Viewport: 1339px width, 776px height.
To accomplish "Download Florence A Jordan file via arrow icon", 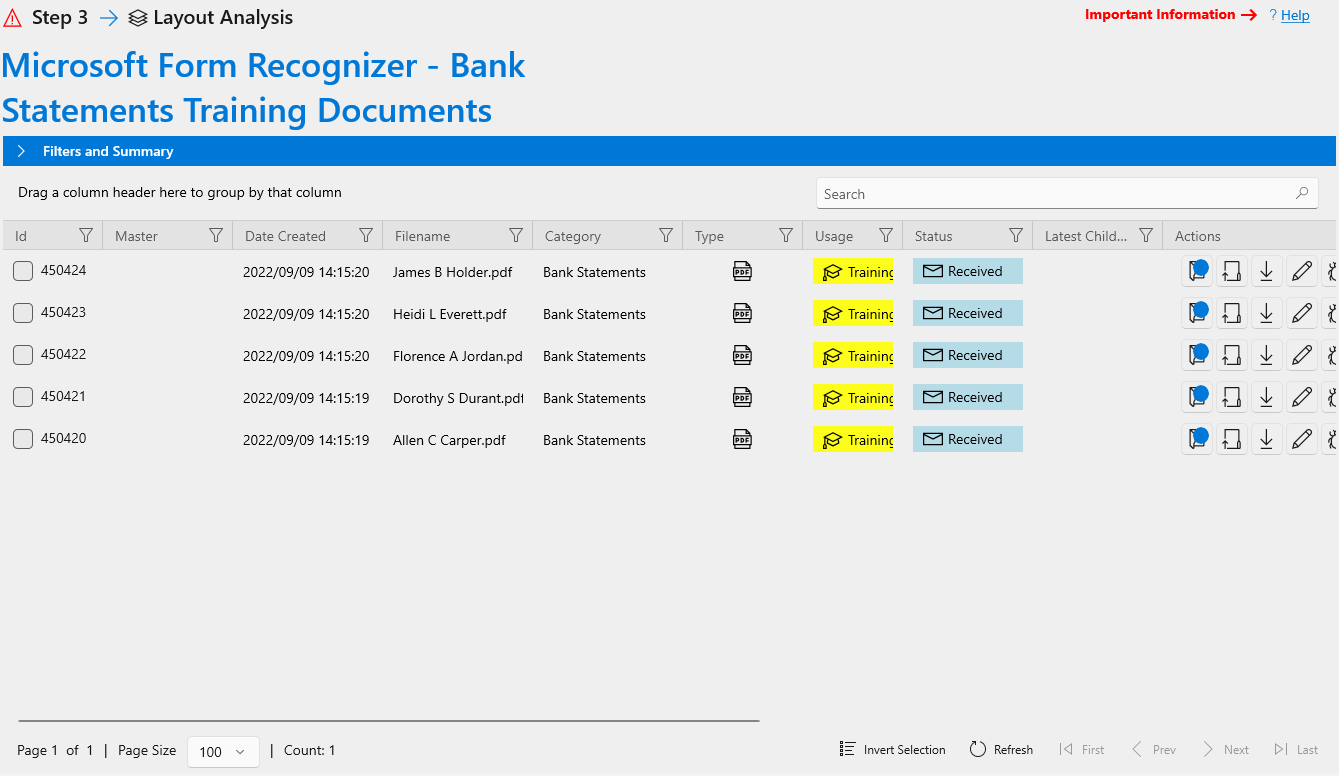I will (x=1267, y=355).
